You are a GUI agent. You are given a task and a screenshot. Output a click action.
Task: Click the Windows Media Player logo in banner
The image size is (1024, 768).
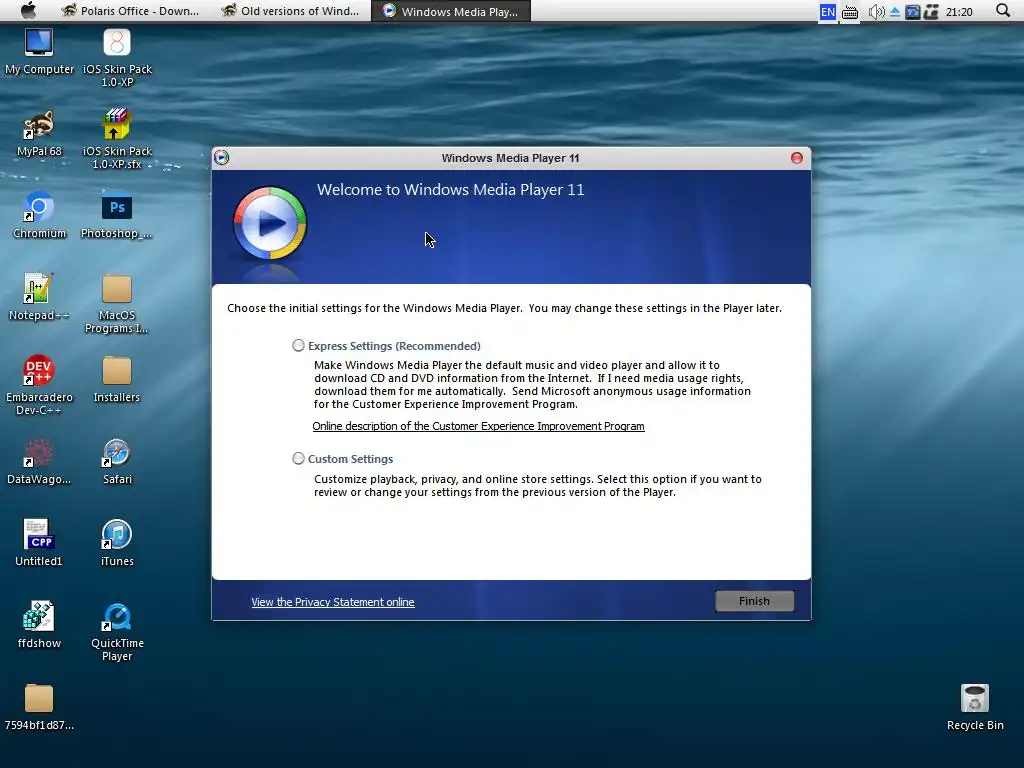tap(270, 224)
